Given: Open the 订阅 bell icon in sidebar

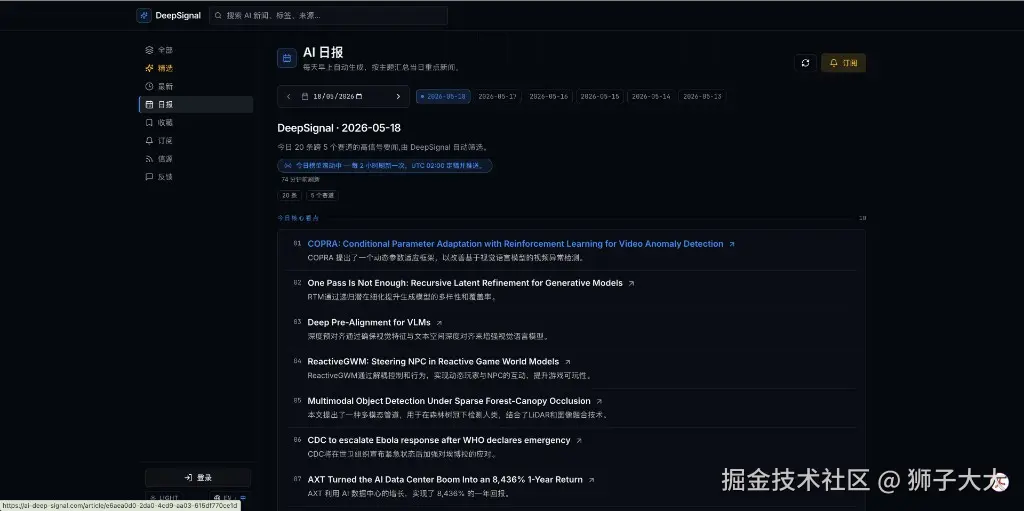Looking at the screenshot, I should tap(149, 140).
